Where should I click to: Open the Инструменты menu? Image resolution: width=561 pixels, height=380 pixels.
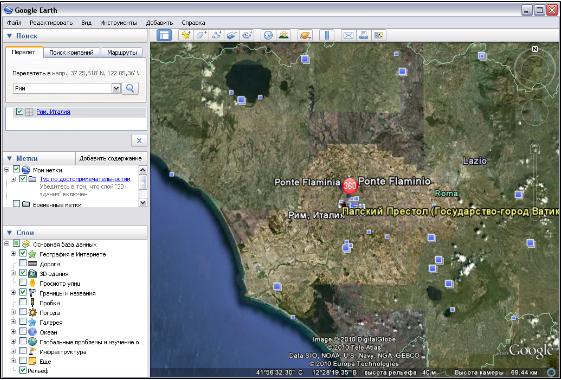[x=119, y=23]
